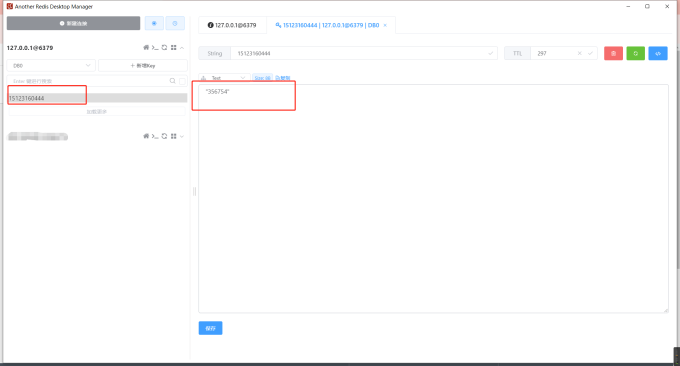Viewport: 680px width, 366px height.
Task: Collapse the 127.0.0.1@6379 connection
Action: (182, 48)
